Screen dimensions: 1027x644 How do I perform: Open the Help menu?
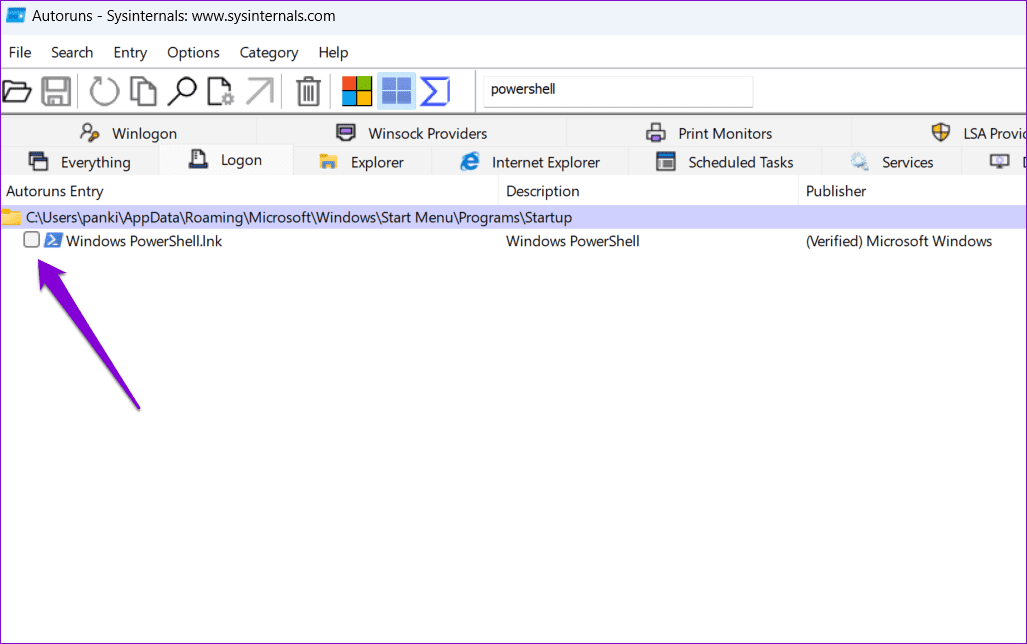pyautogui.click(x=333, y=52)
